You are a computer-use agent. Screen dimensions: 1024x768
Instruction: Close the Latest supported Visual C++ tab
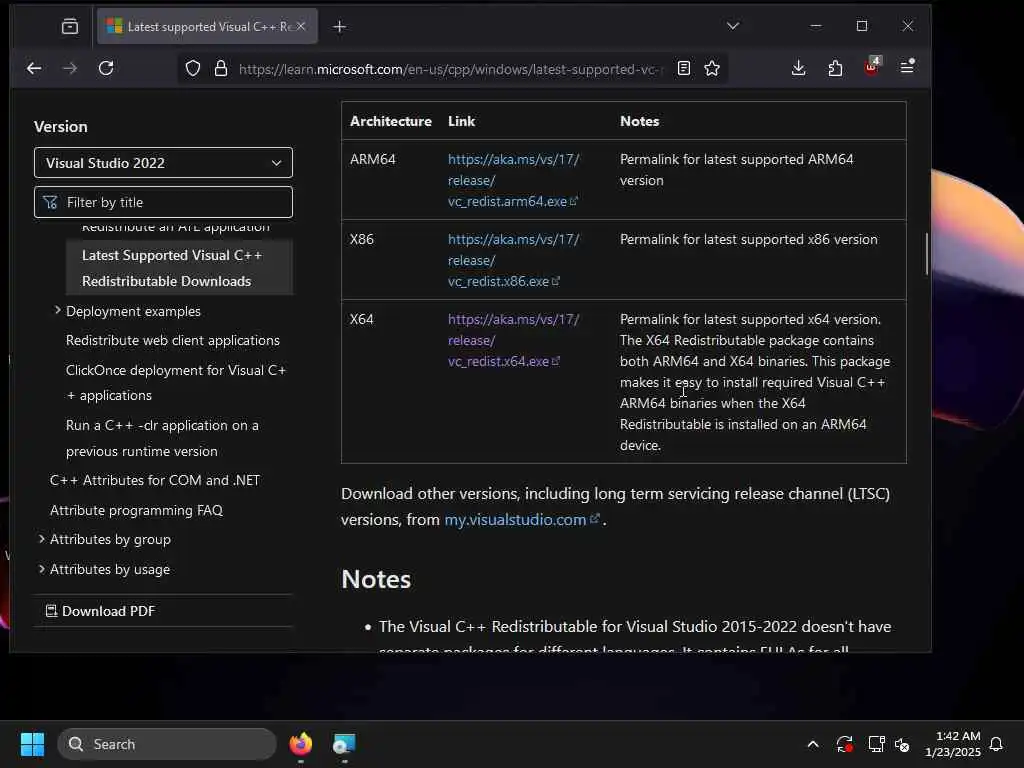301,26
